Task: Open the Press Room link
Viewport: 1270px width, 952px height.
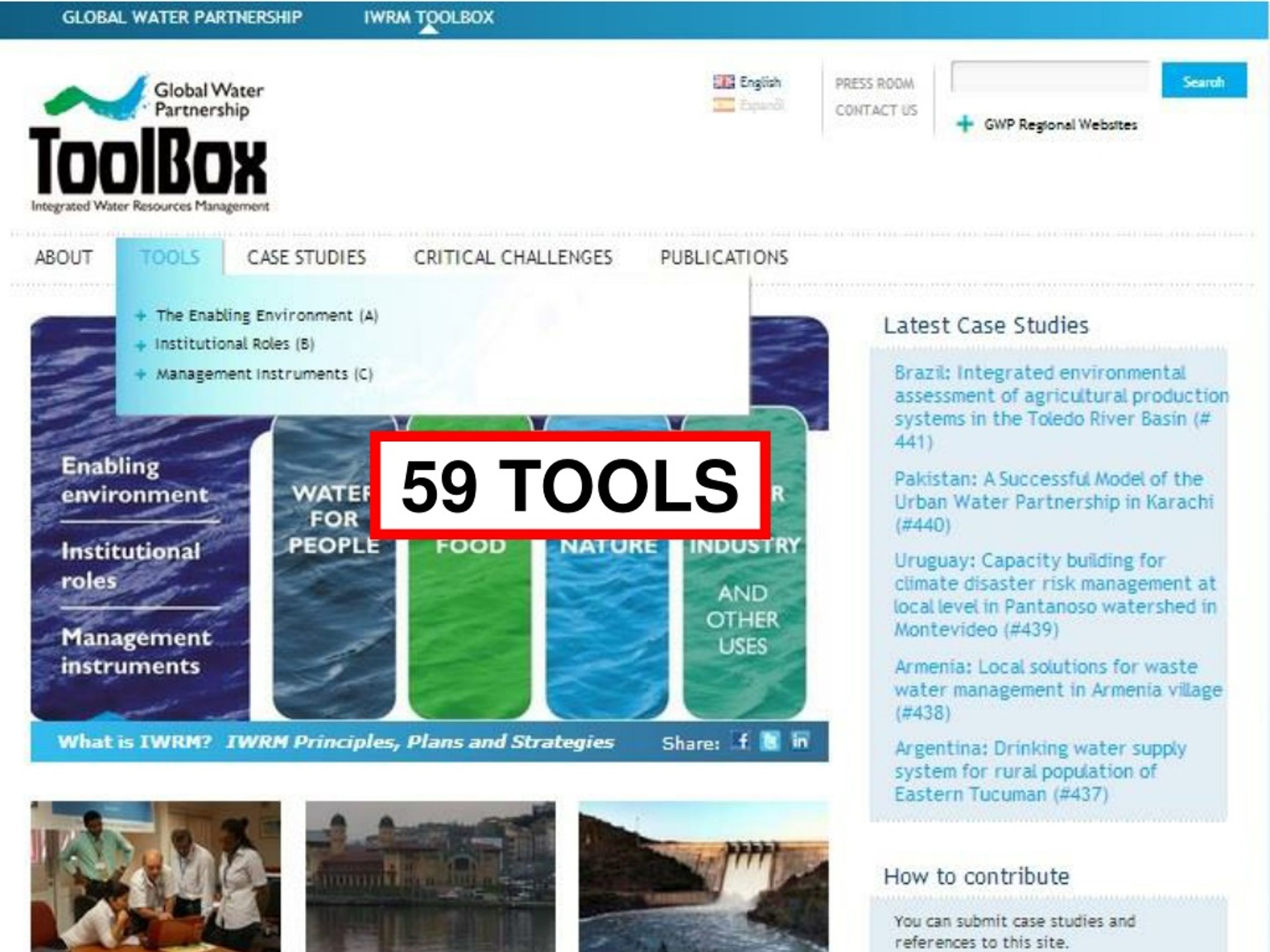Action: 875,84
